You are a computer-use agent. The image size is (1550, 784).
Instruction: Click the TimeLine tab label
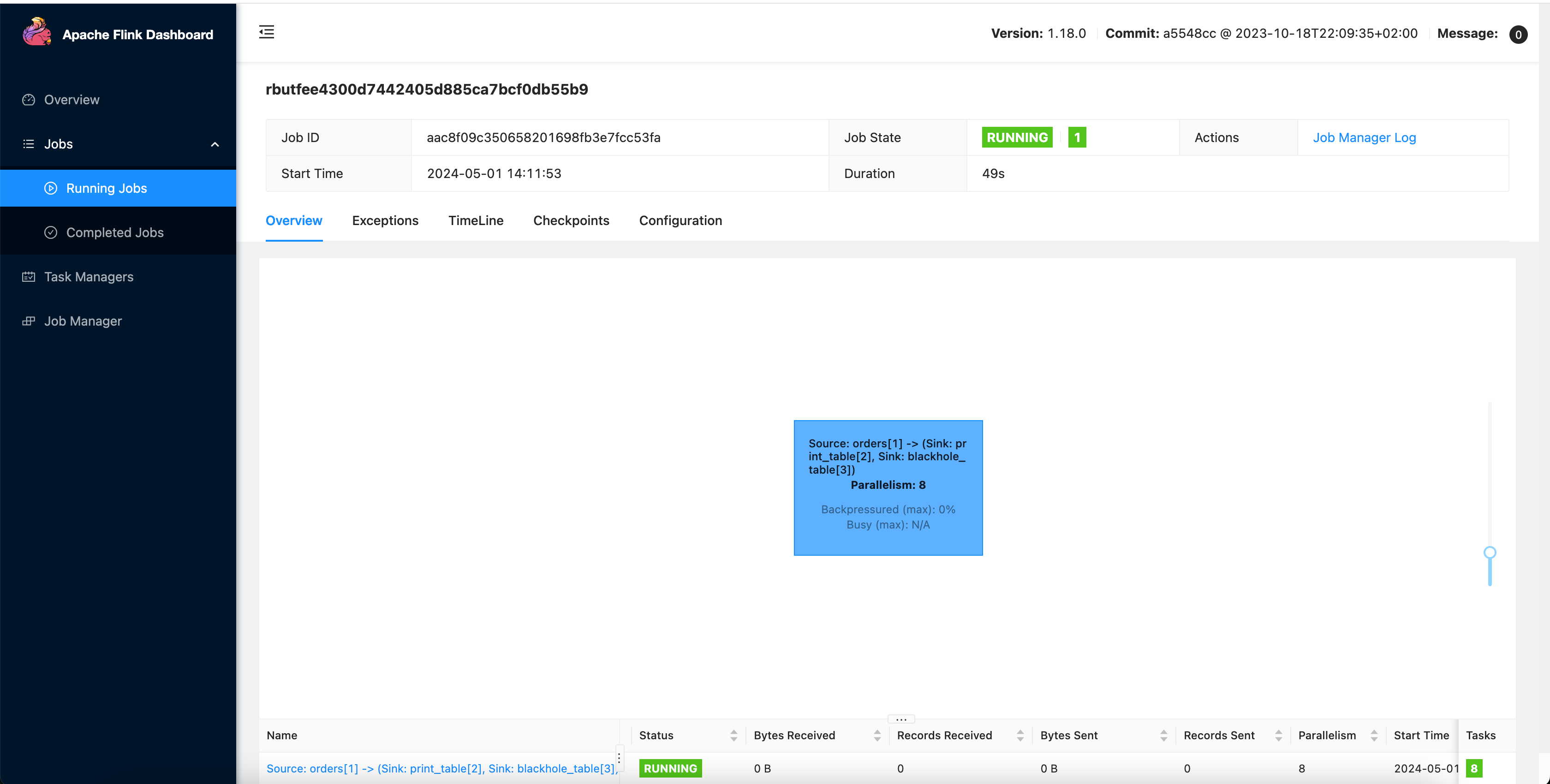pyautogui.click(x=476, y=220)
